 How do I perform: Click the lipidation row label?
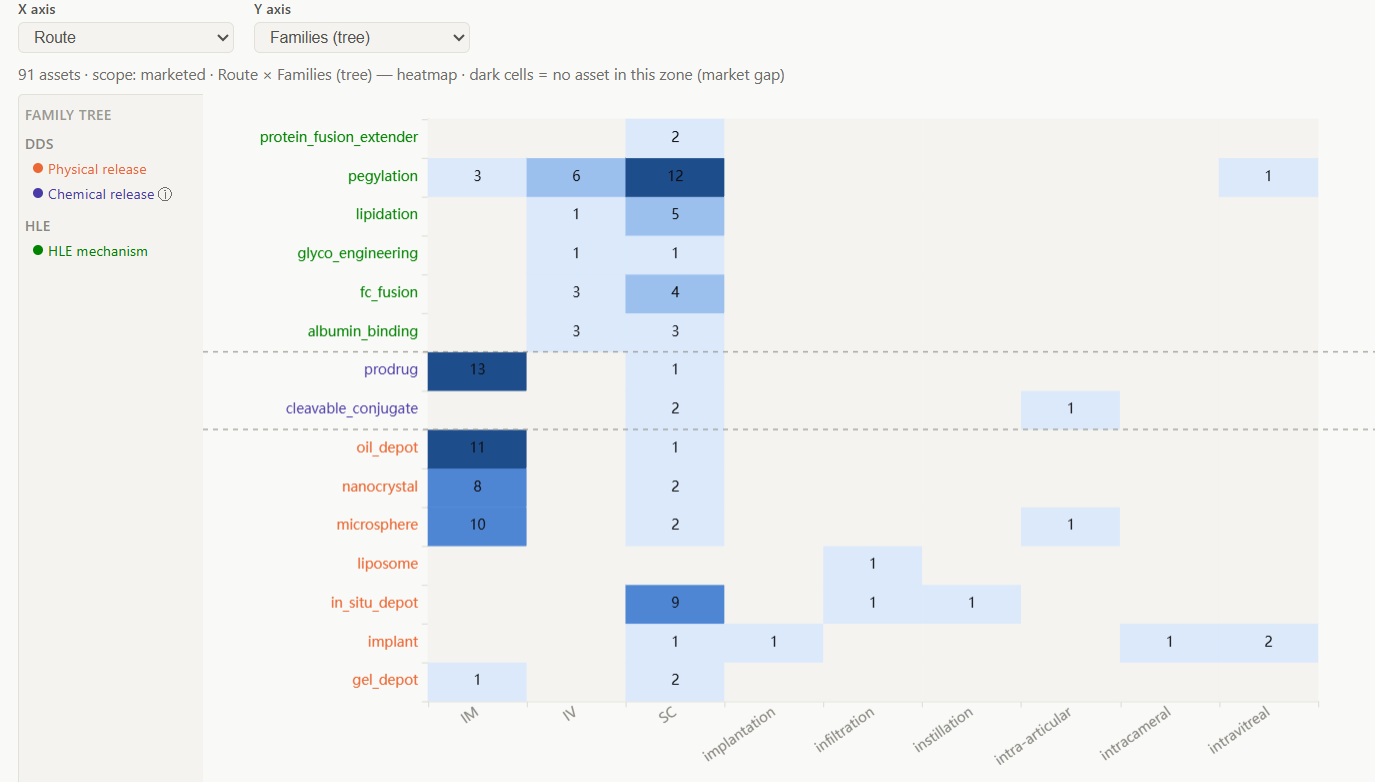pyautogui.click(x=387, y=215)
